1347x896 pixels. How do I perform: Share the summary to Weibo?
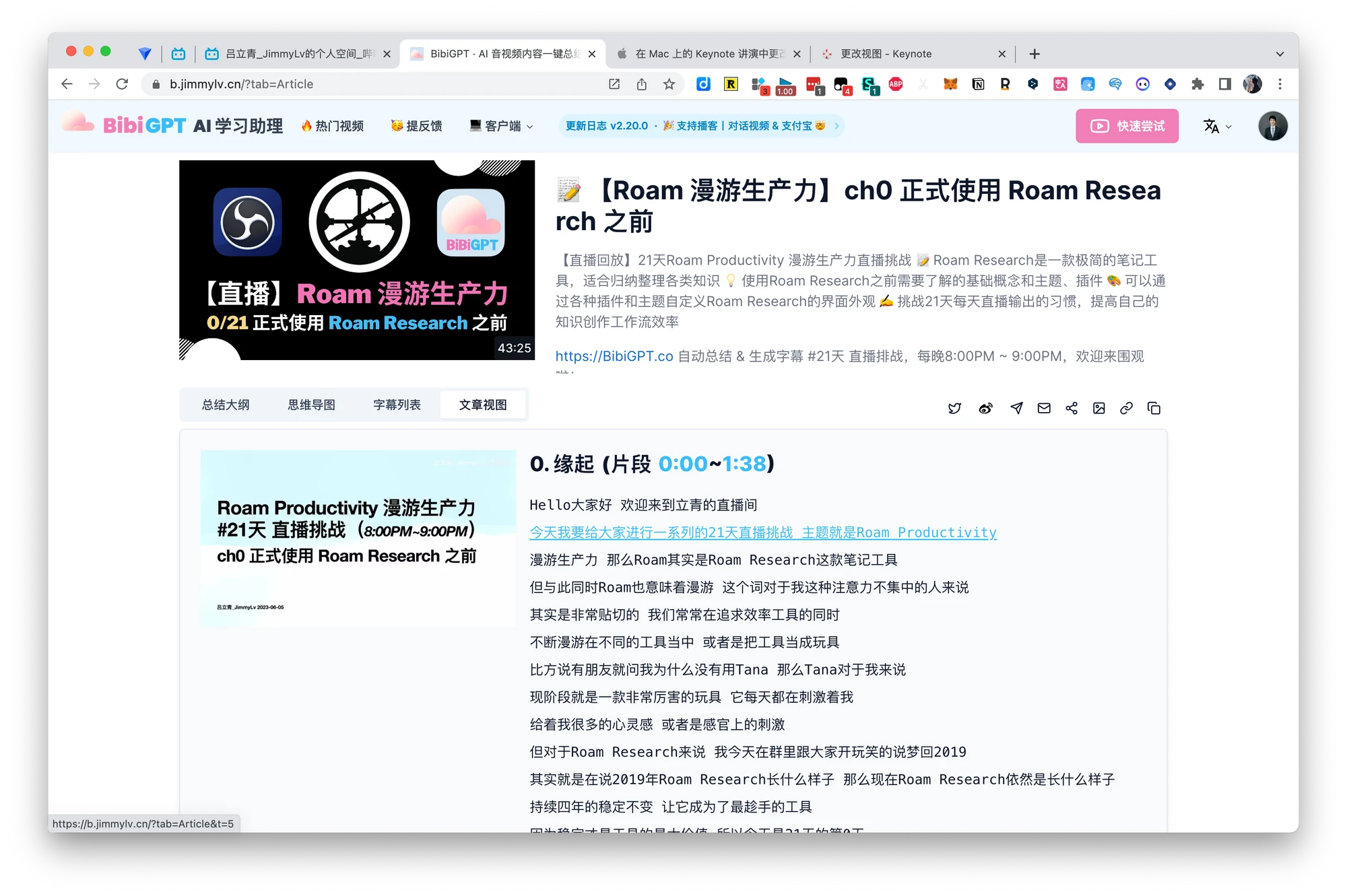coord(985,408)
